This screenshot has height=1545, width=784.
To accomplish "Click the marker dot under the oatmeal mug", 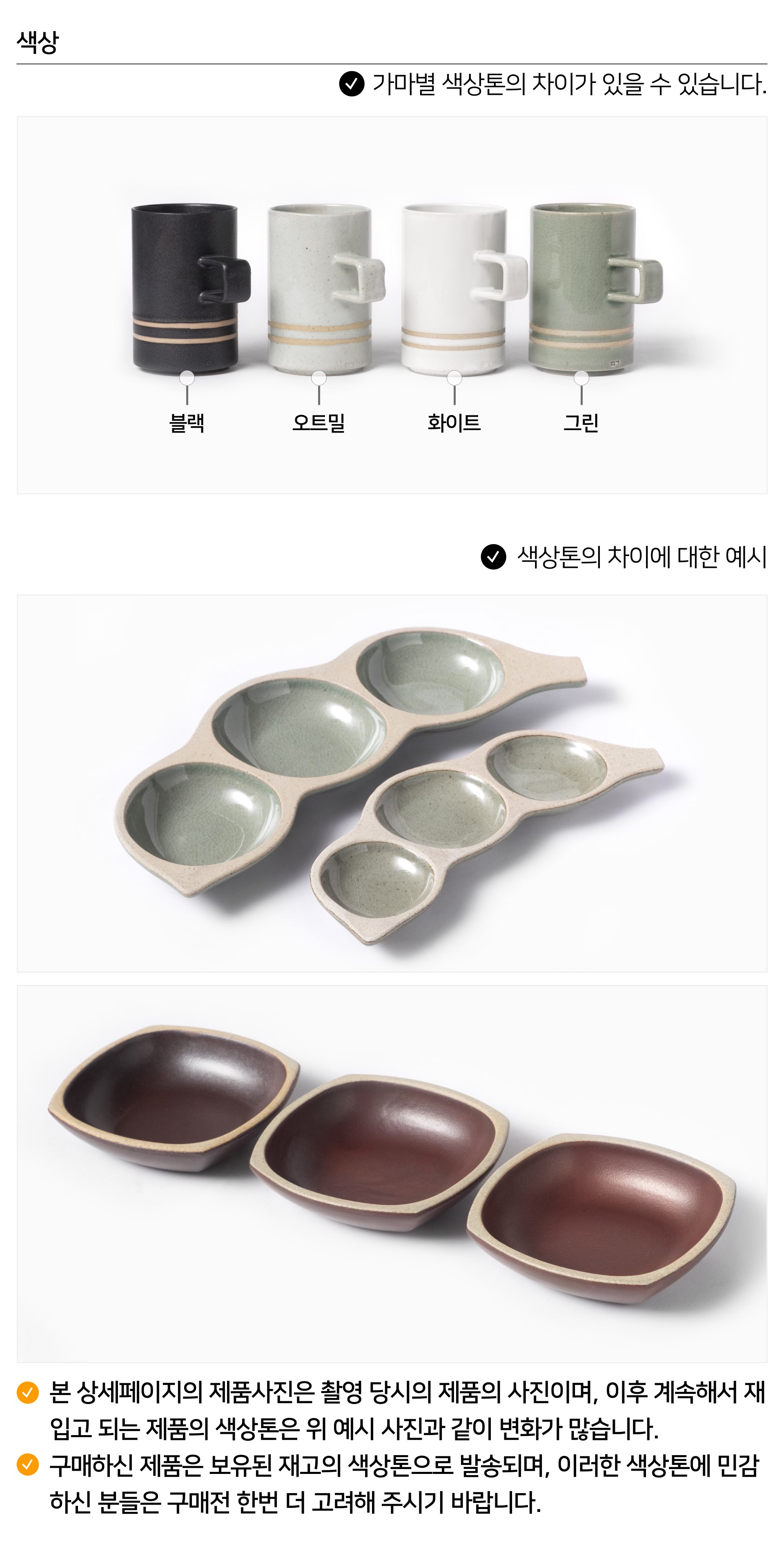I will pyautogui.click(x=319, y=378).
